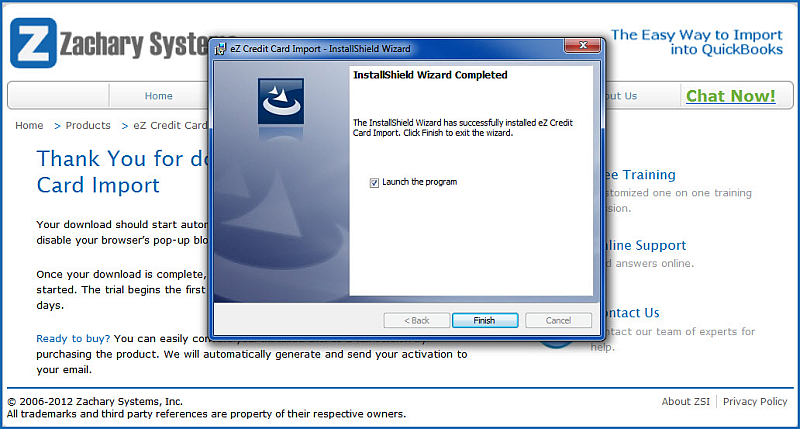The height and width of the screenshot is (429, 800).
Task: Click the Zachary Systems Z logo
Action: click(x=33, y=43)
